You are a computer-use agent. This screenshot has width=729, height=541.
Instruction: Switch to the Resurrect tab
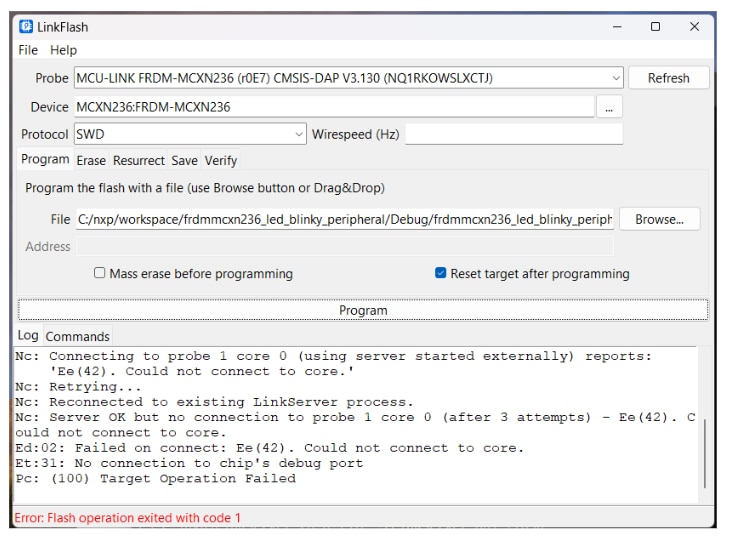(x=139, y=161)
